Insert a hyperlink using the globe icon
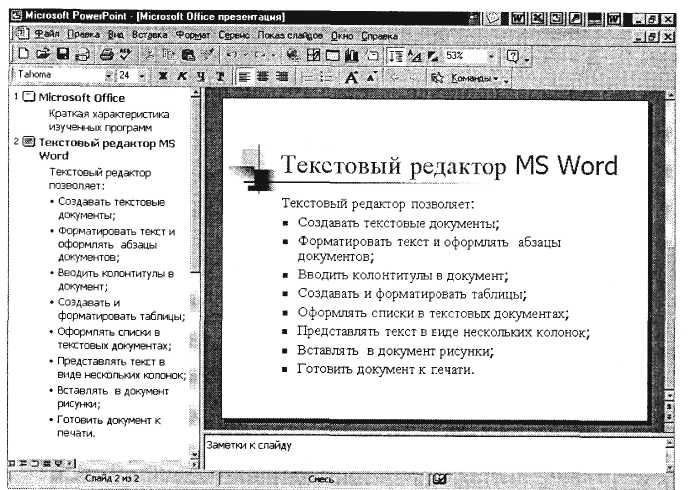Screen dimensions: 693x490 click(x=292, y=55)
